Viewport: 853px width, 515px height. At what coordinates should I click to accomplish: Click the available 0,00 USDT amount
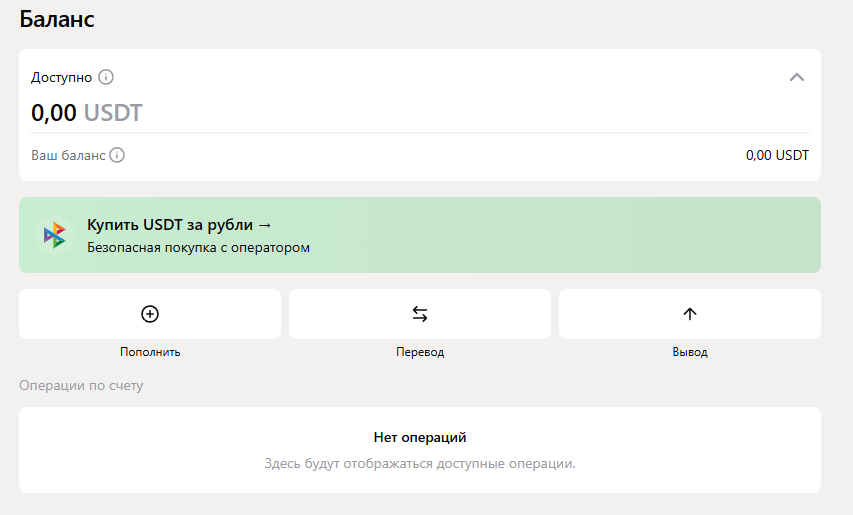coord(86,113)
